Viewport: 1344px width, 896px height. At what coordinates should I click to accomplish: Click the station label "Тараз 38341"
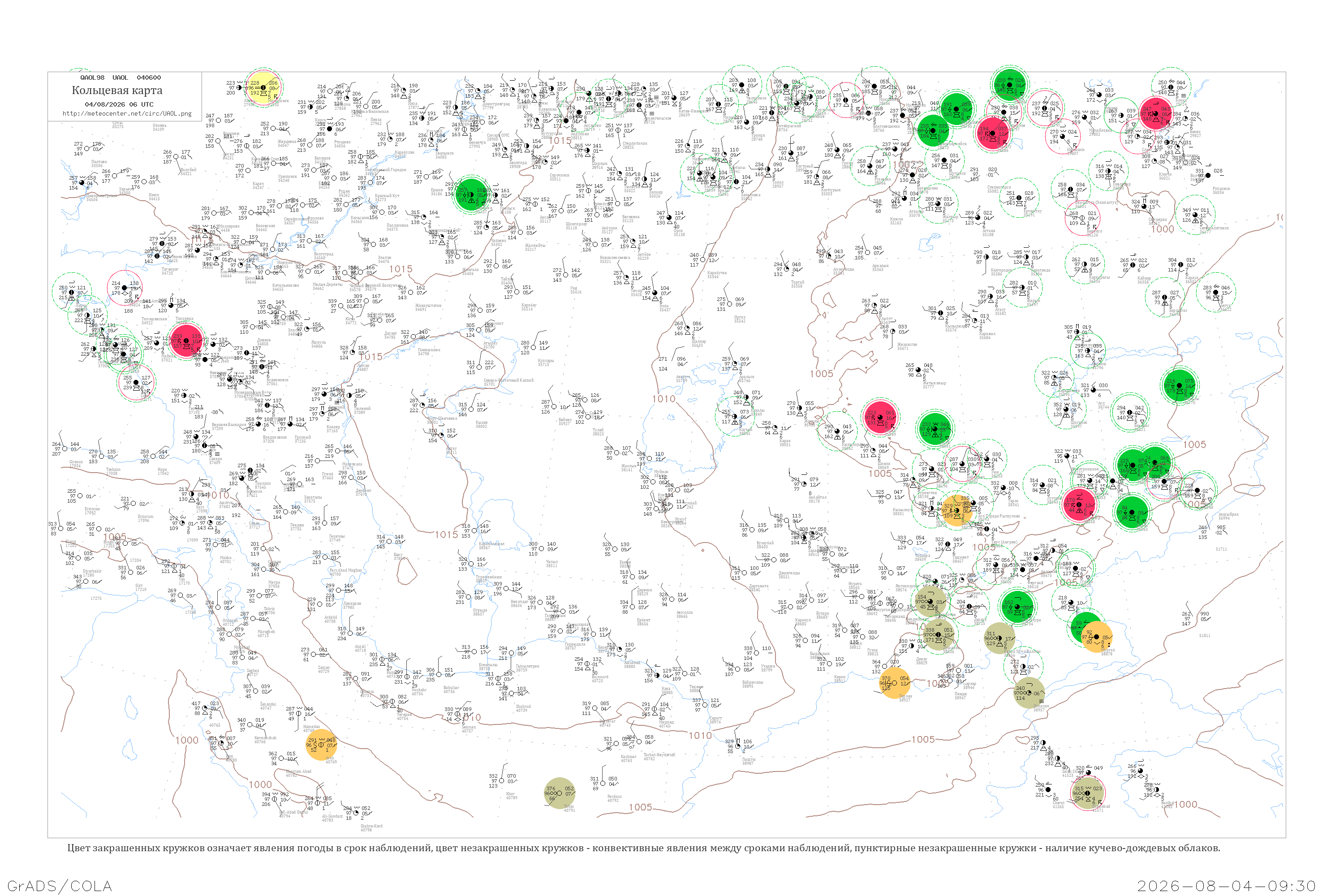[x=1014, y=502]
